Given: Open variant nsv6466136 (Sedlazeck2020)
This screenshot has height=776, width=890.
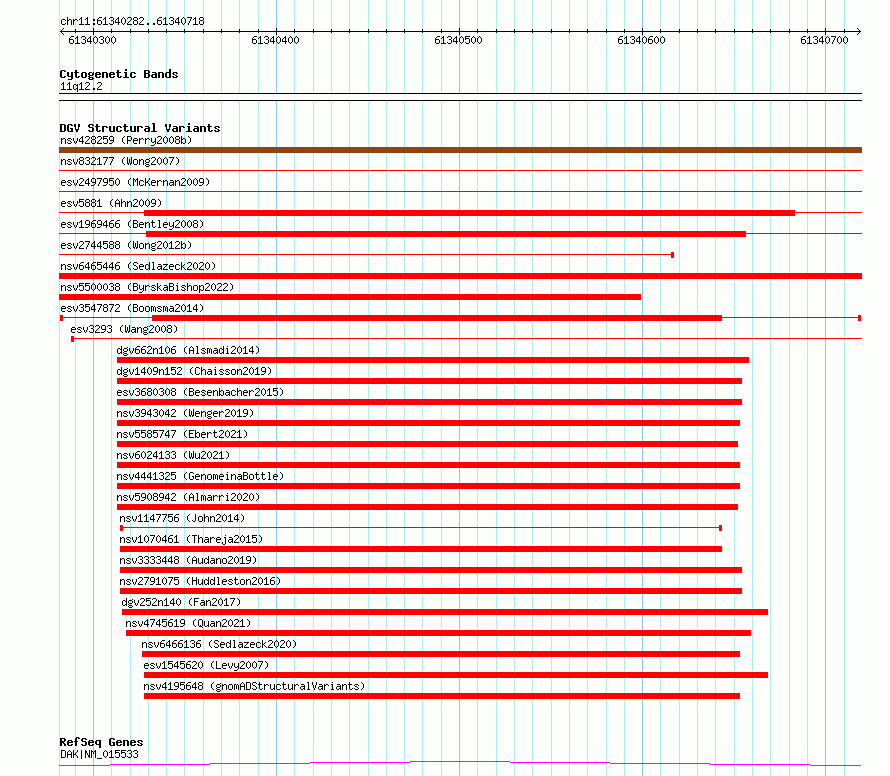Looking at the screenshot, I should pyautogui.click(x=219, y=644).
